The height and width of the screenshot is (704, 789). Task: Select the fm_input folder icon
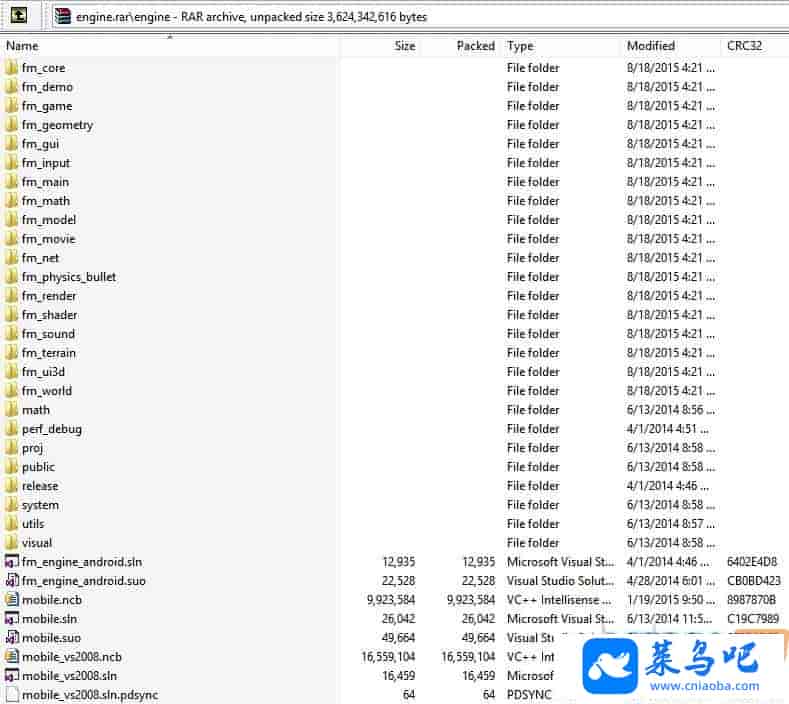11,163
